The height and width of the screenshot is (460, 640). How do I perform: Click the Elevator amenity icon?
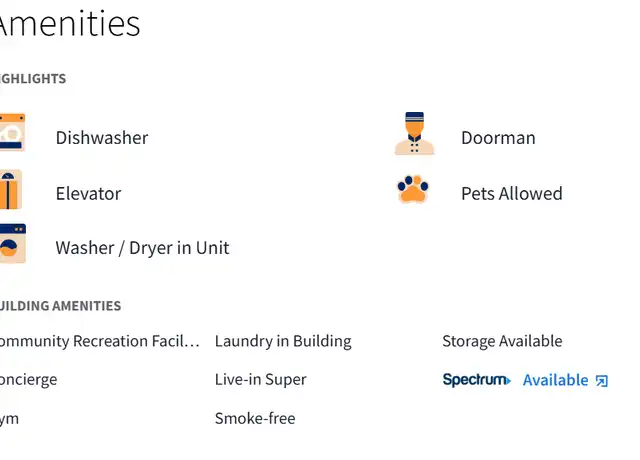[x=11, y=189]
